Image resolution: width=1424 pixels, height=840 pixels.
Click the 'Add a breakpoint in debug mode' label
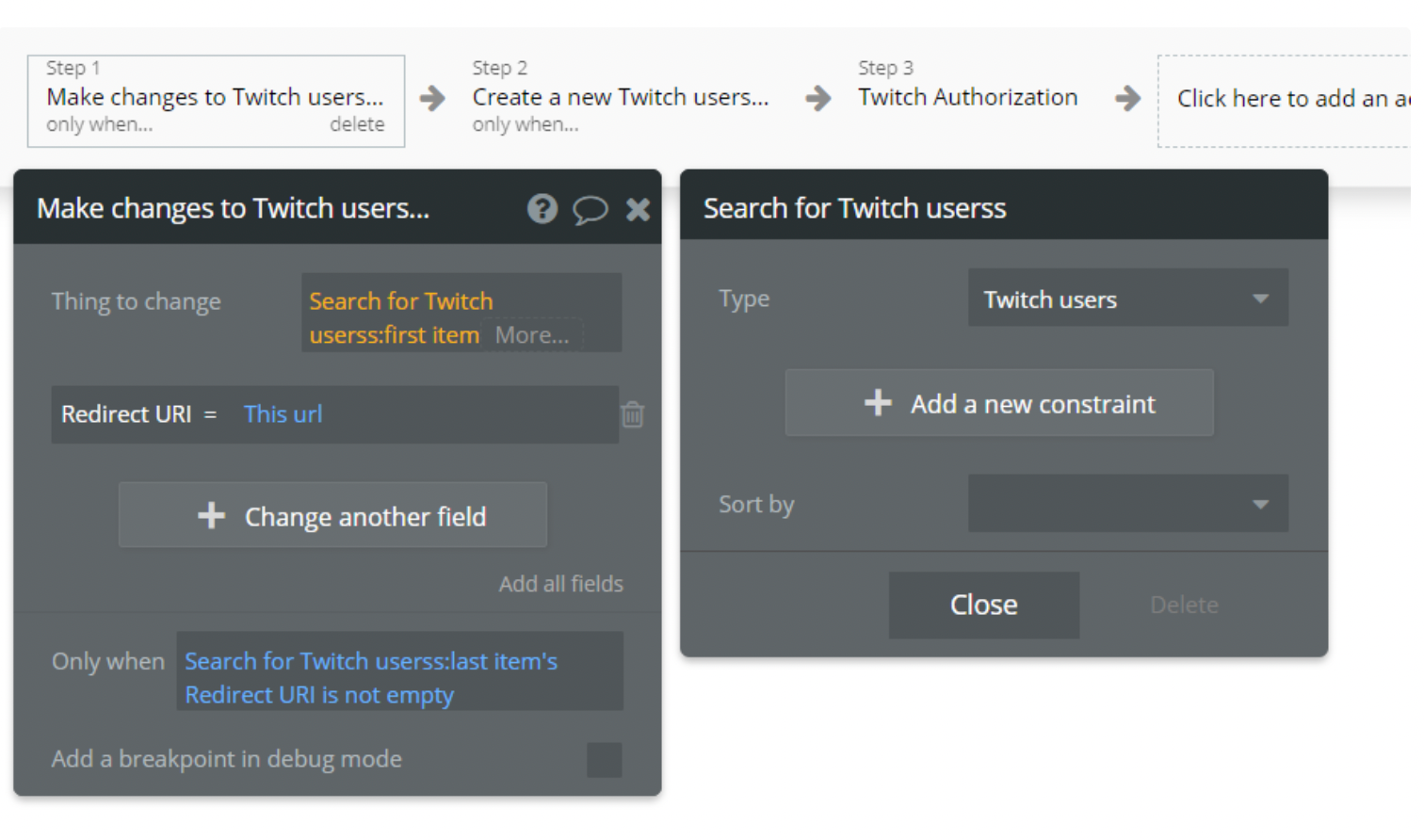tap(227, 759)
